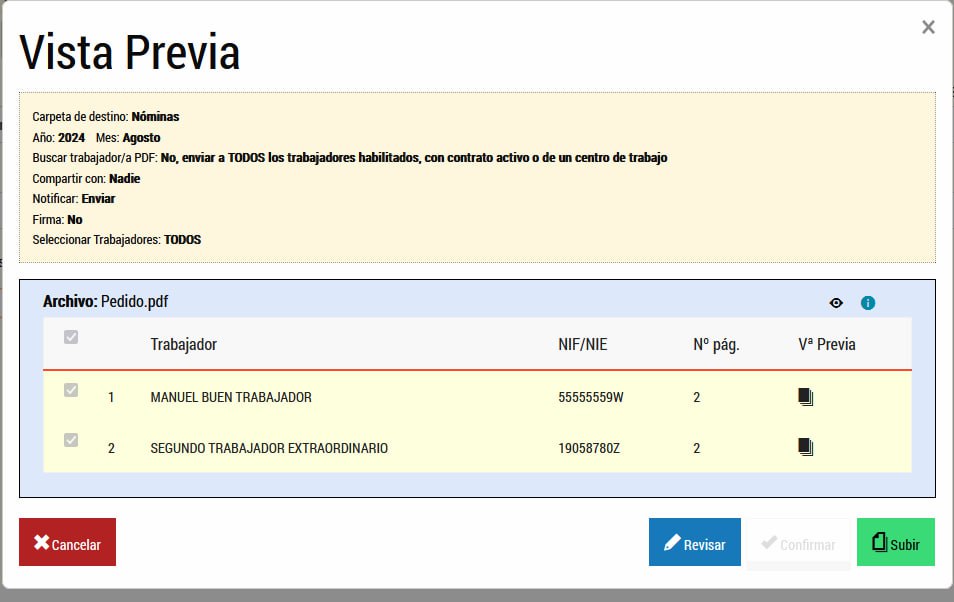Click the Trabajador column header
This screenshot has height=602, width=954.
pyautogui.click(x=184, y=345)
